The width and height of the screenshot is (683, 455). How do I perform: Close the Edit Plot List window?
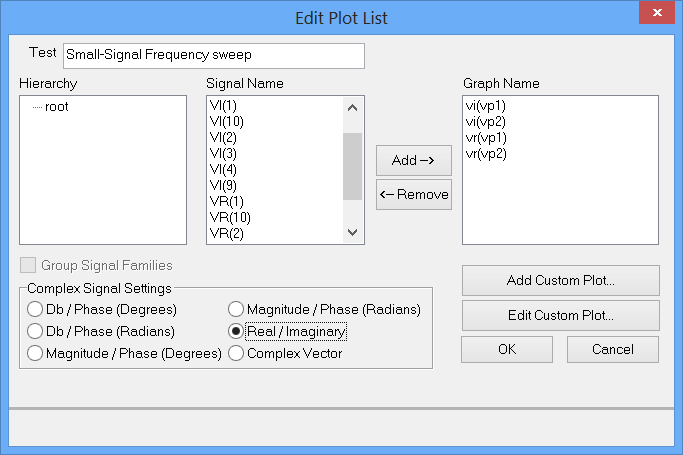[x=657, y=16]
